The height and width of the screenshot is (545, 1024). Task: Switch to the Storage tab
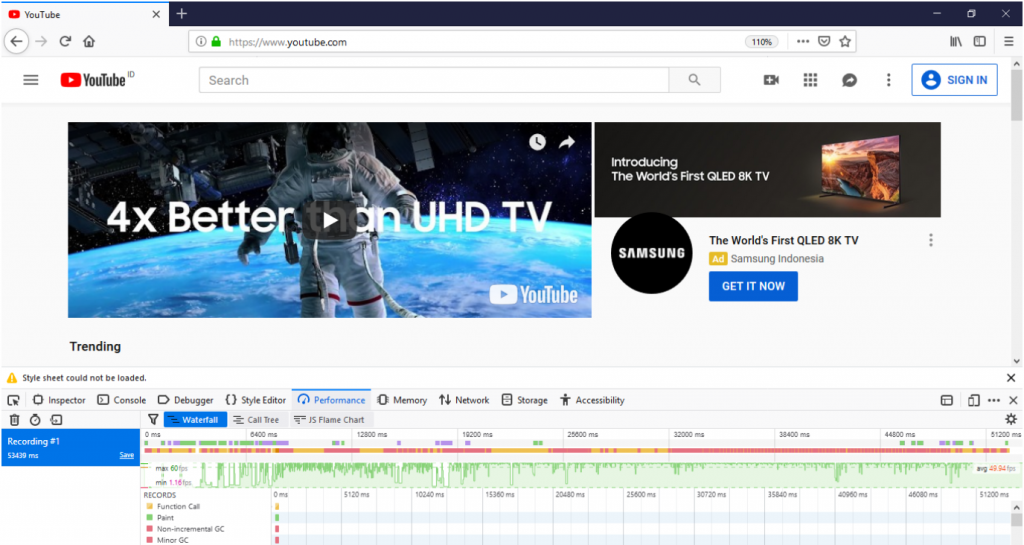coord(524,400)
